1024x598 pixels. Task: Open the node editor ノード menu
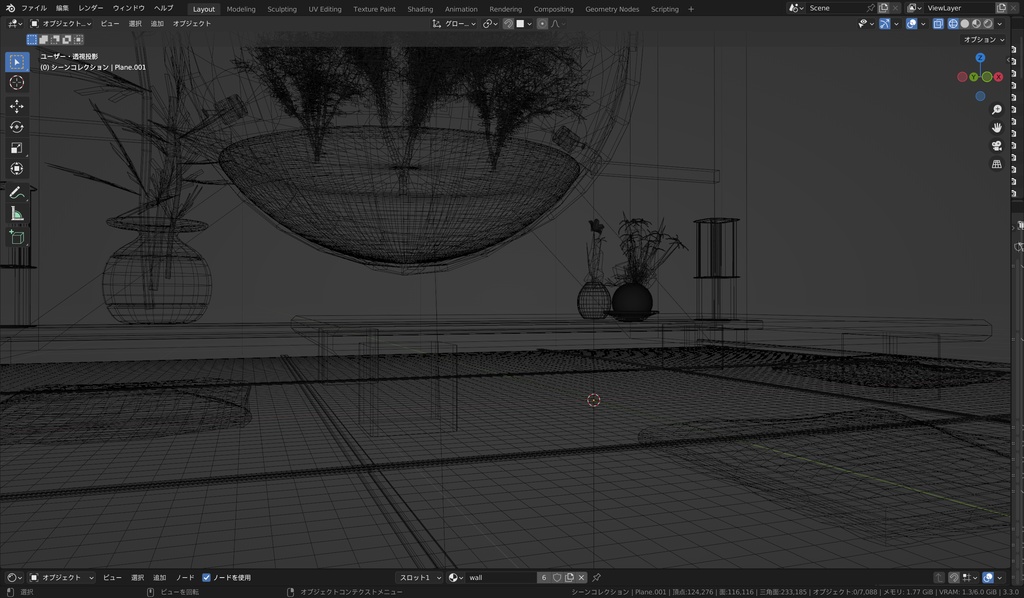point(185,578)
